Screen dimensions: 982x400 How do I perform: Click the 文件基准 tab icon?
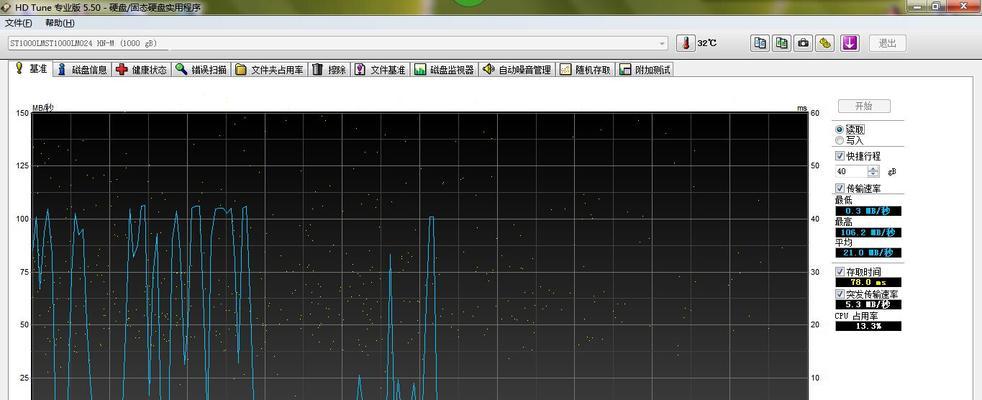click(359, 69)
